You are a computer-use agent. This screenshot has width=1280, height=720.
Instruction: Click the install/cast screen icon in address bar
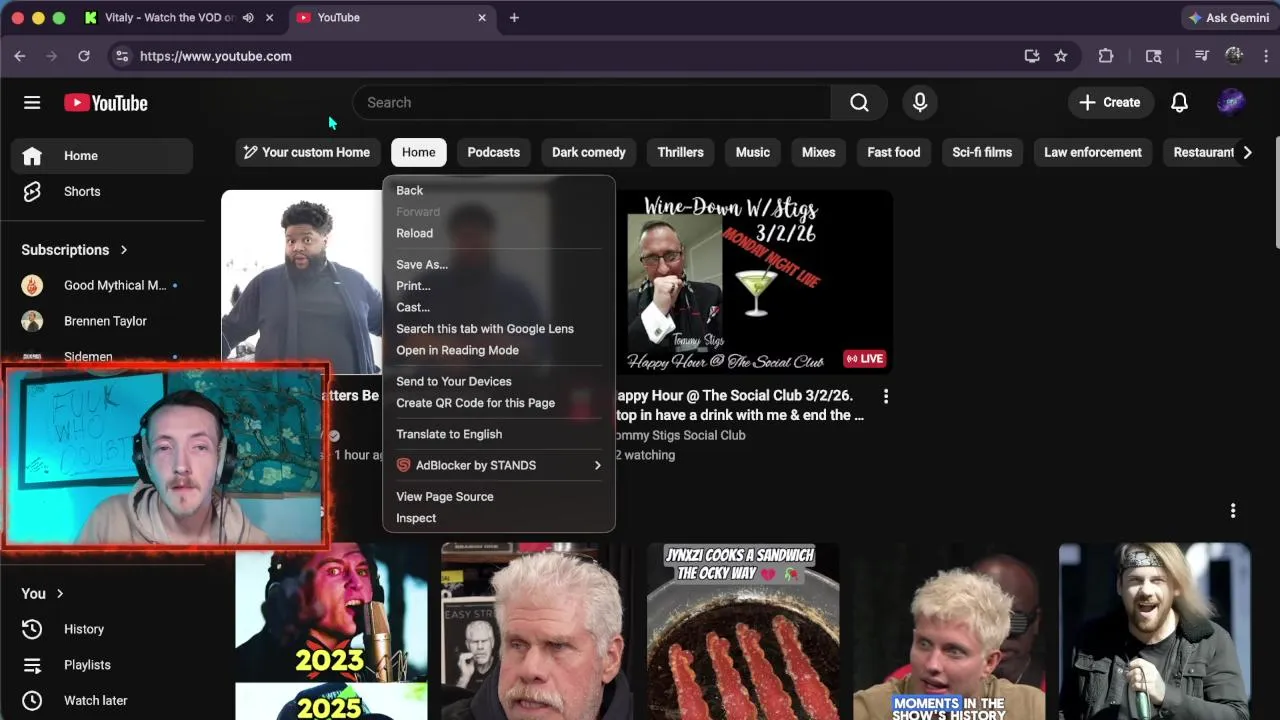[1032, 56]
